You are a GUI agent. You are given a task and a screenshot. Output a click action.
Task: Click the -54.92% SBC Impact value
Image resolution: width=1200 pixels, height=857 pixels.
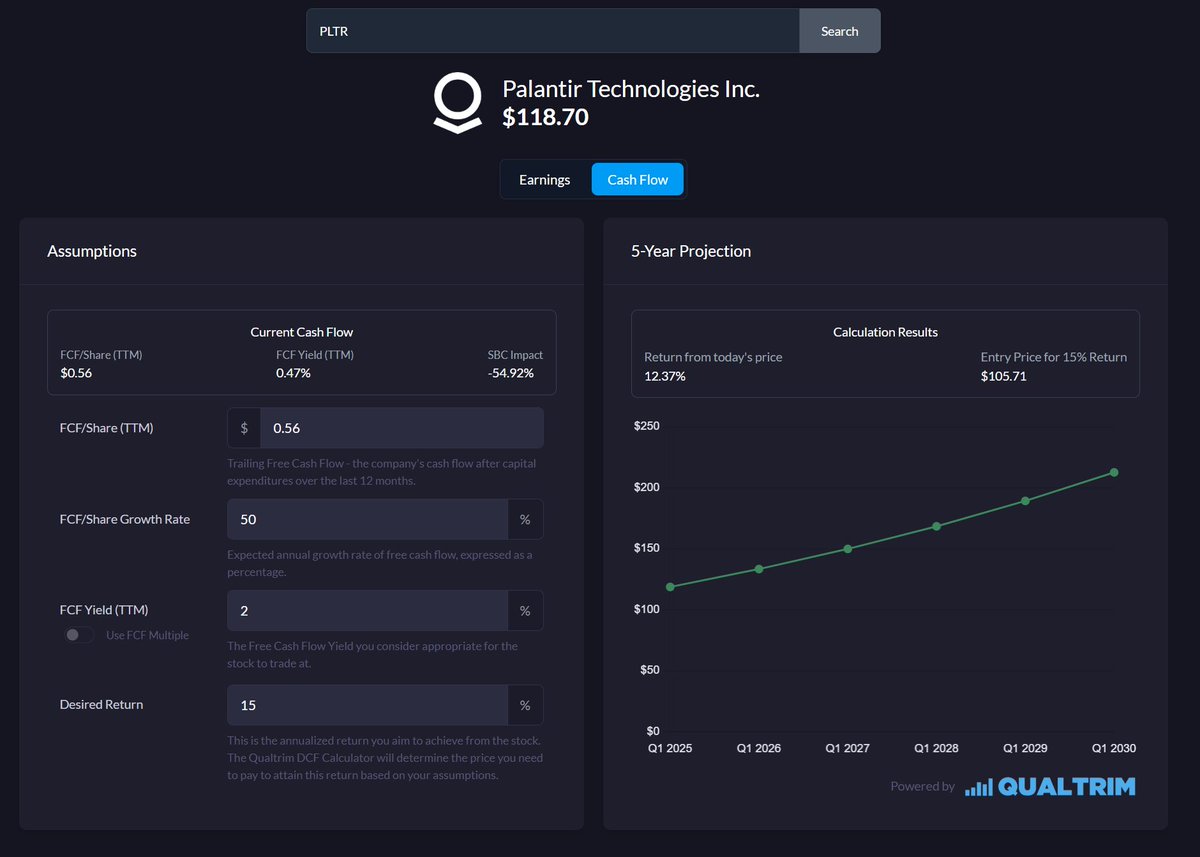511,374
